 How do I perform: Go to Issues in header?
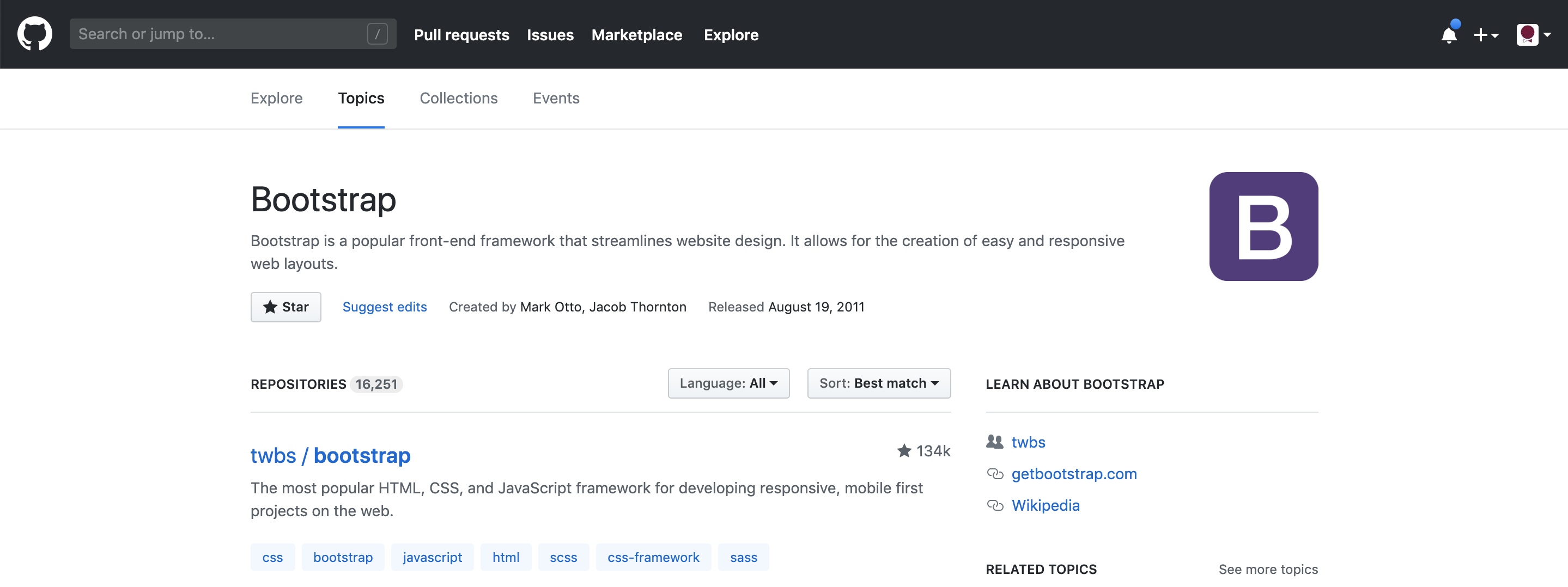point(550,35)
